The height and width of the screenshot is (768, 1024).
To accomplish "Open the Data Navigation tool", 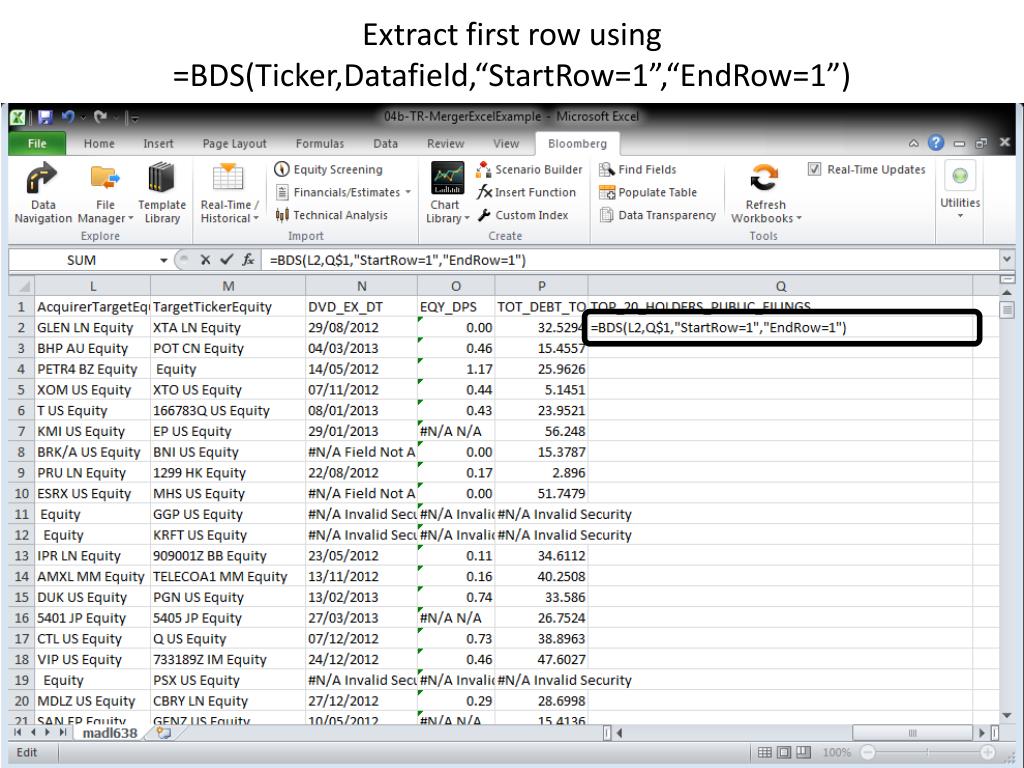I will [42, 193].
